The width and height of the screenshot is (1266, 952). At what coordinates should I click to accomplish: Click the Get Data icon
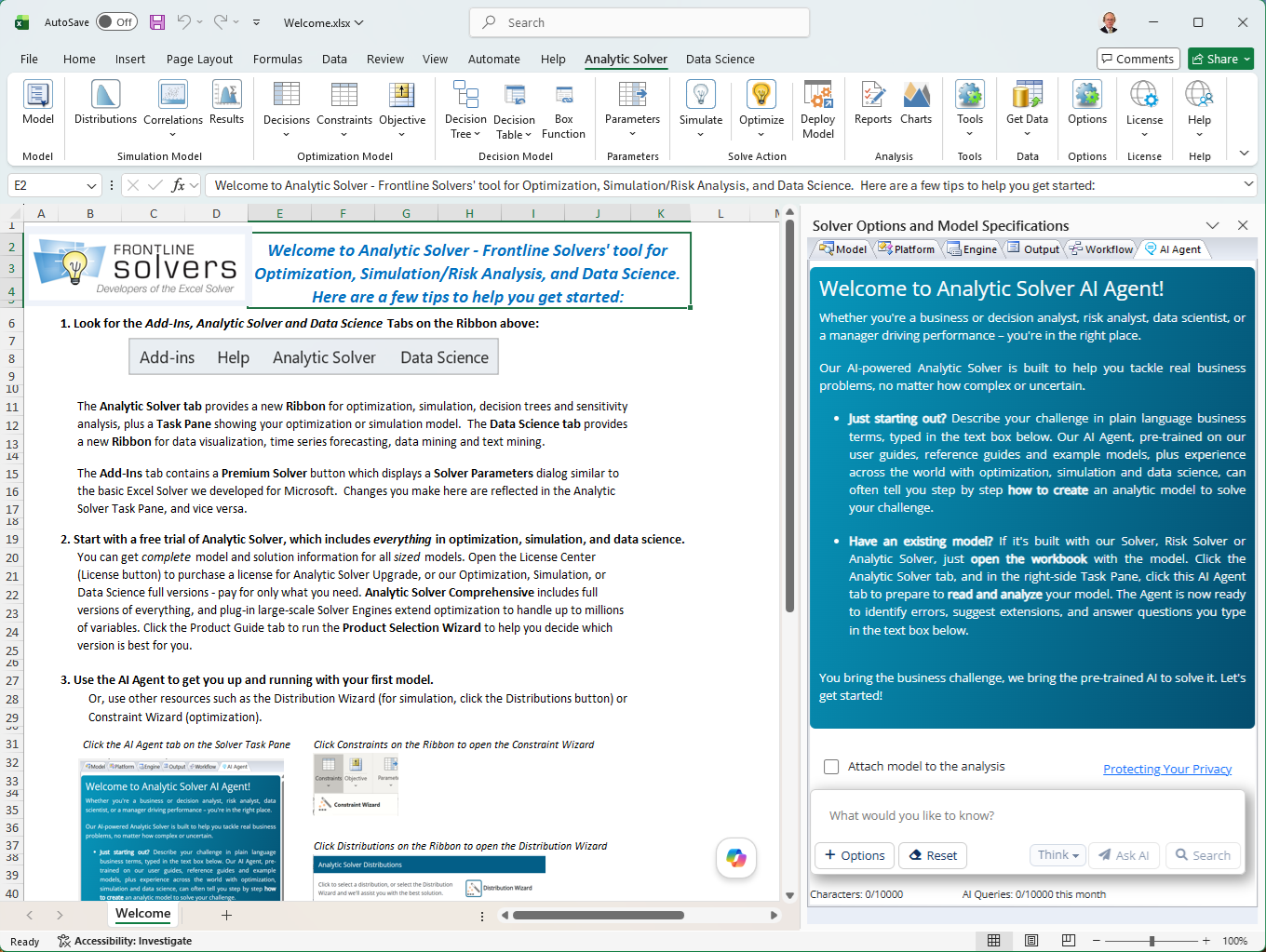coord(1028,109)
